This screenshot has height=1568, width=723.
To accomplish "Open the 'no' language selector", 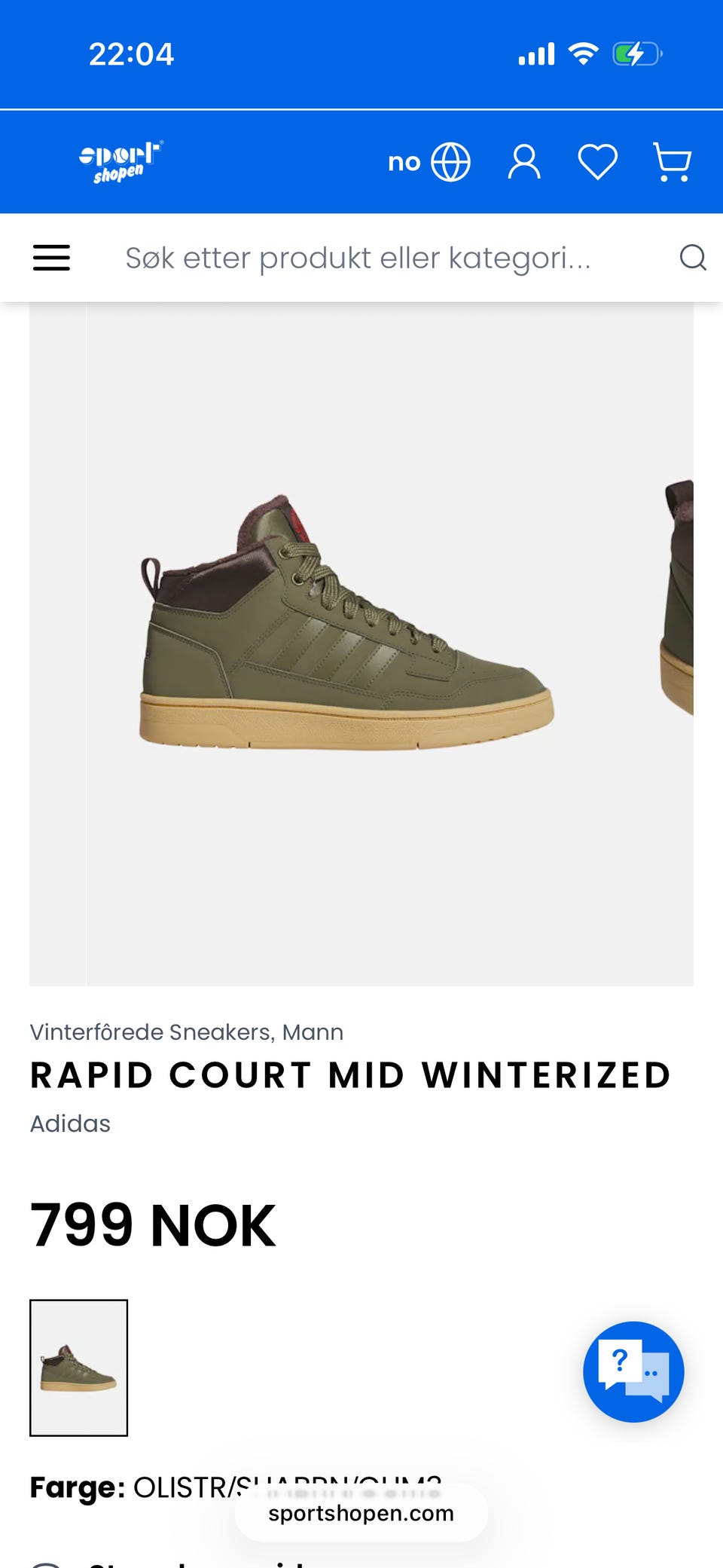I will tap(404, 162).
